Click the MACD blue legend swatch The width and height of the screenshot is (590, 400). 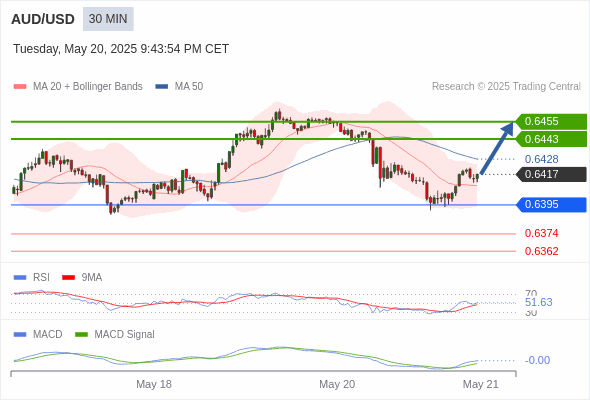(20, 335)
